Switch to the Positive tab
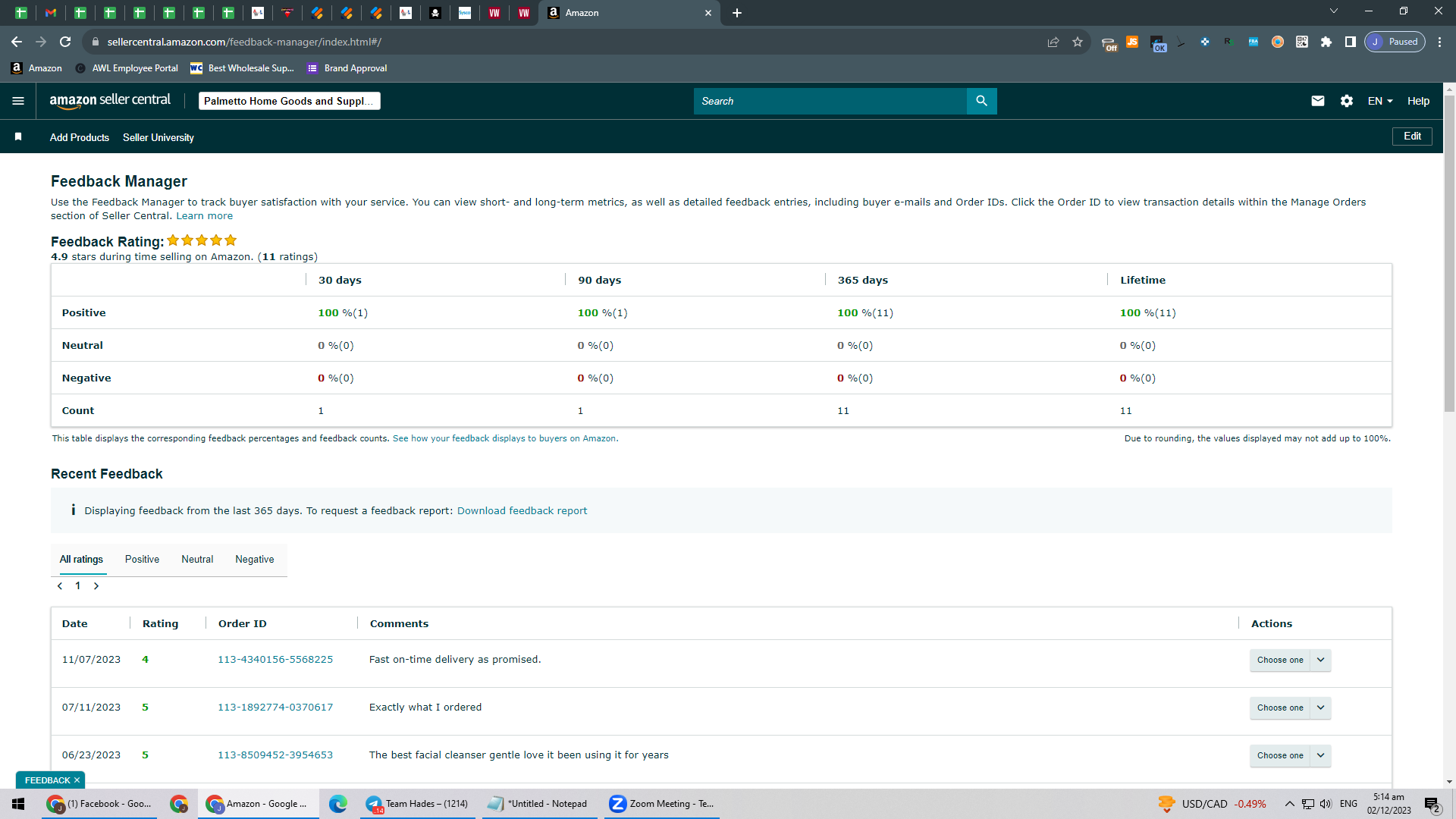The height and width of the screenshot is (819, 1456). pyautogui.click(x=142, y=560)
